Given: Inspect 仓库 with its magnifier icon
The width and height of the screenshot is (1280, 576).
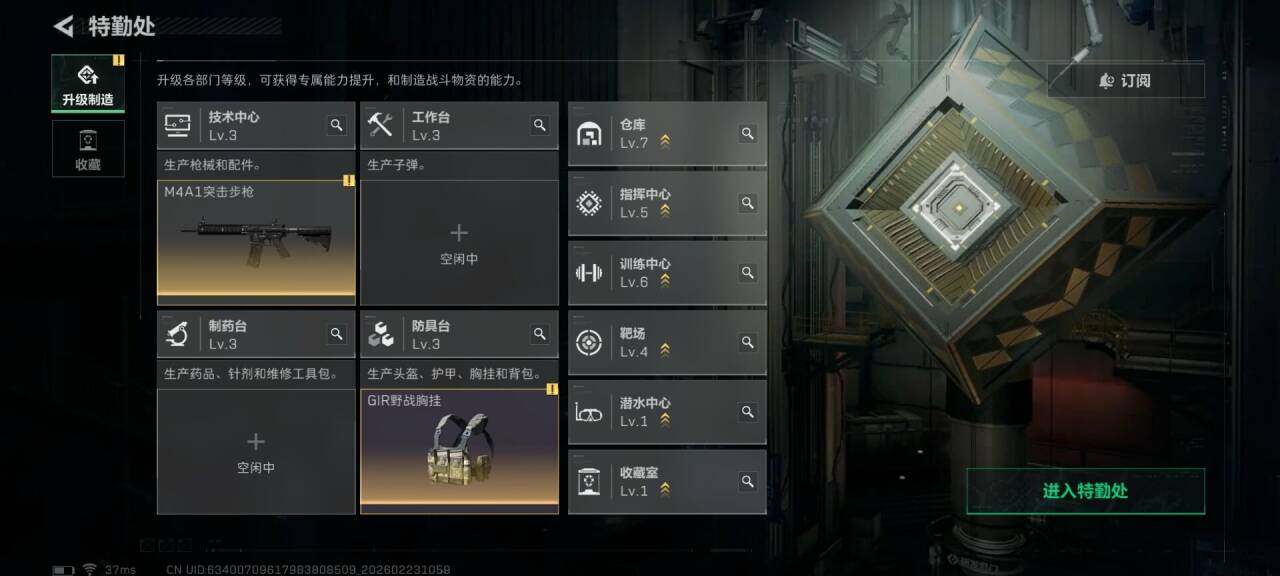Looking at the screenshot, I should pos(747,133).
